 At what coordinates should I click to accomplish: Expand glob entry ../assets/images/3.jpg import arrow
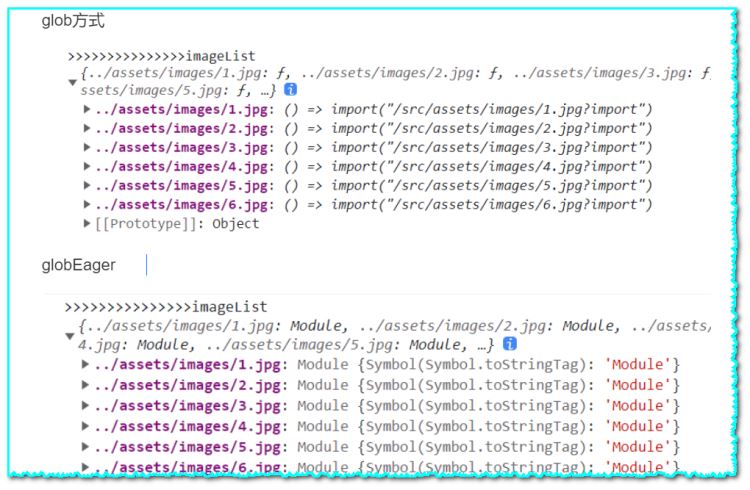click(87, 147)
